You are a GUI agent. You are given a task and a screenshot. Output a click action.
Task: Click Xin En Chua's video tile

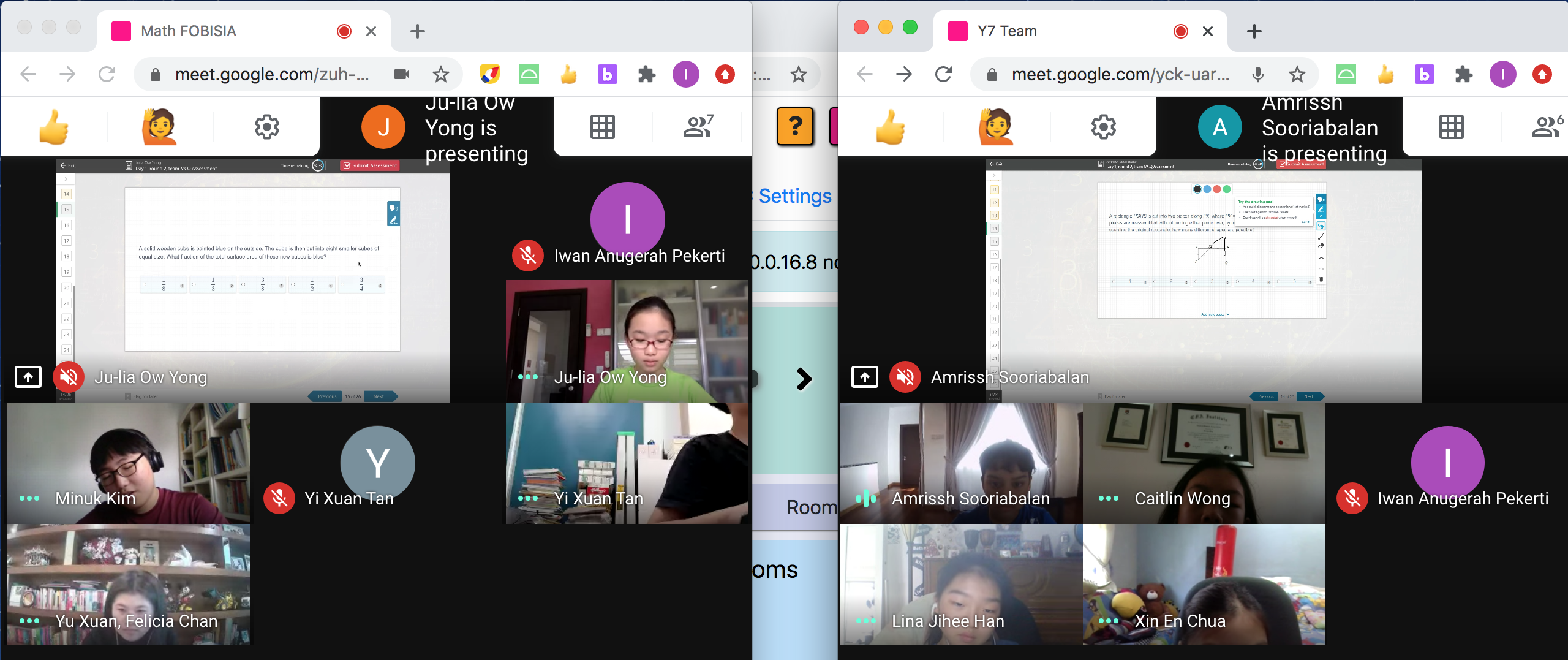(x=1204, y=585)
